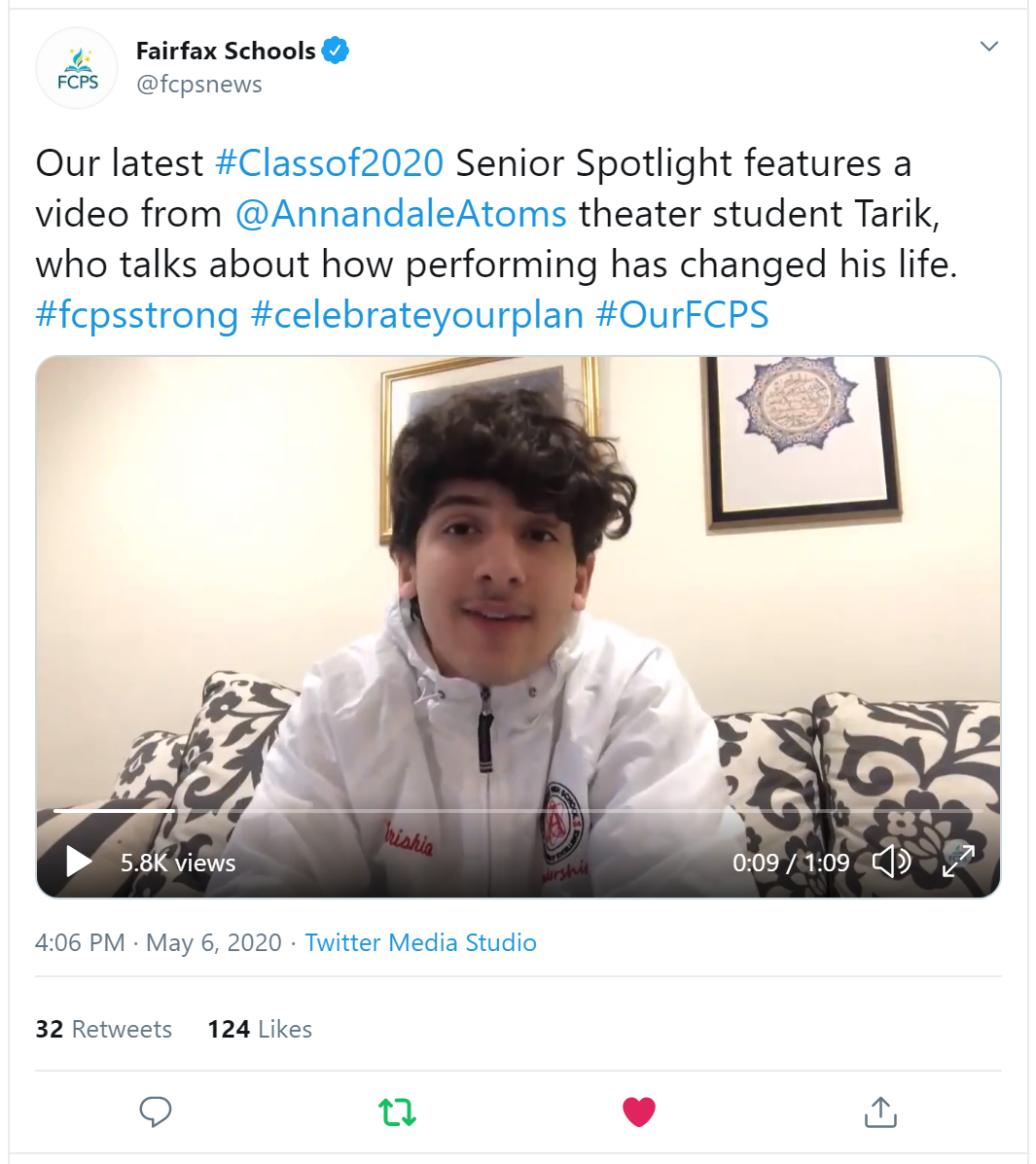
Task: Click the FCPS profile avatar
Action: click(77, 68)
